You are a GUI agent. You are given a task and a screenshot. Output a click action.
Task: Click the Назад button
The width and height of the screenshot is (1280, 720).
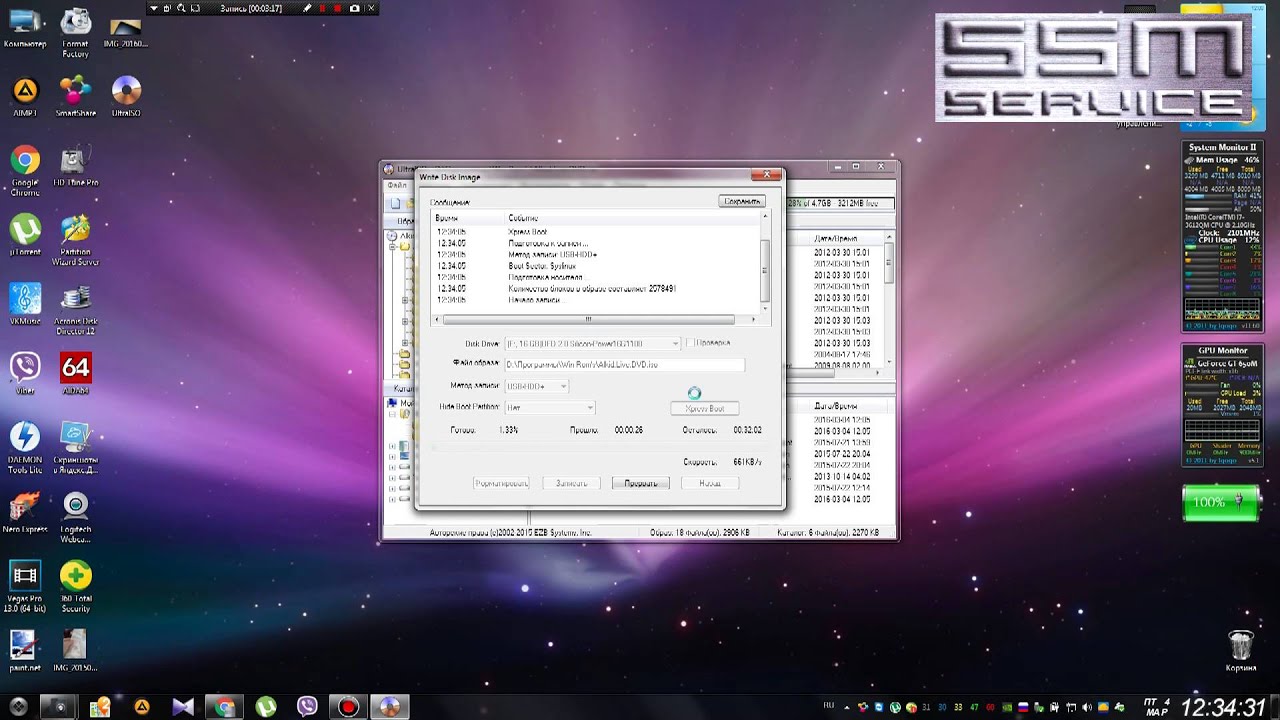pyautogui.click(x=709, y=483)
